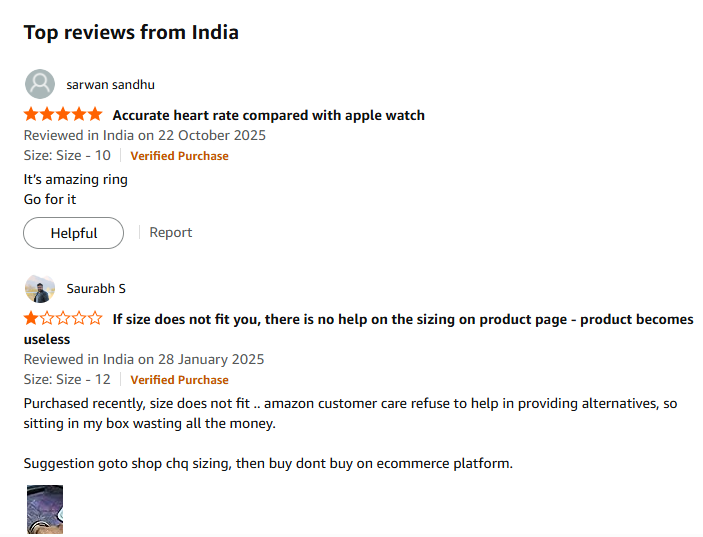703x537 pixels.
Task: Click sarwan sandhu's profile avatar icon
Action: pyautogui.click(x=40, y=84)
